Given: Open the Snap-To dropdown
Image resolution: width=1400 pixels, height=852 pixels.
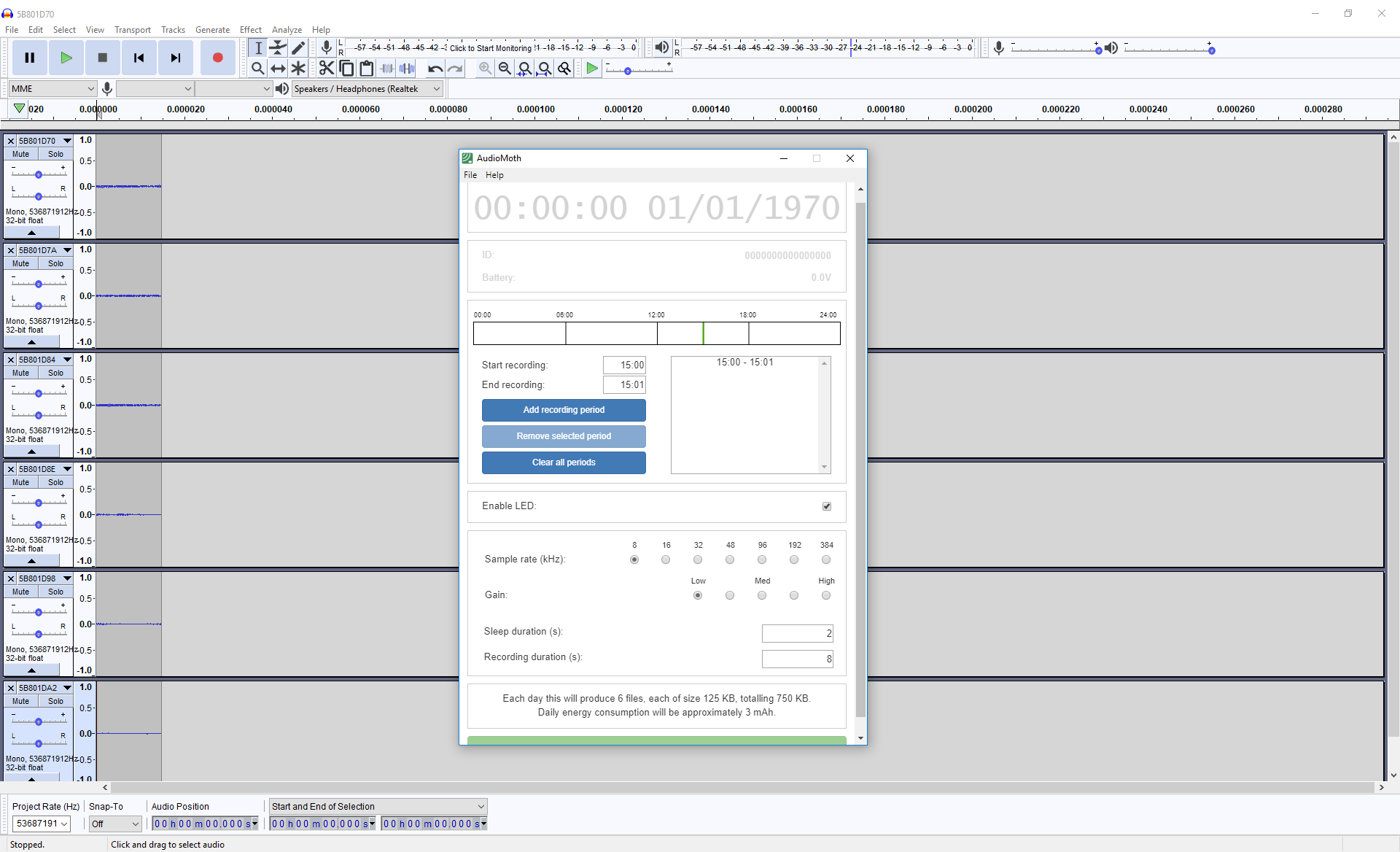Looking at the screenshot, I should pos(115,824).
